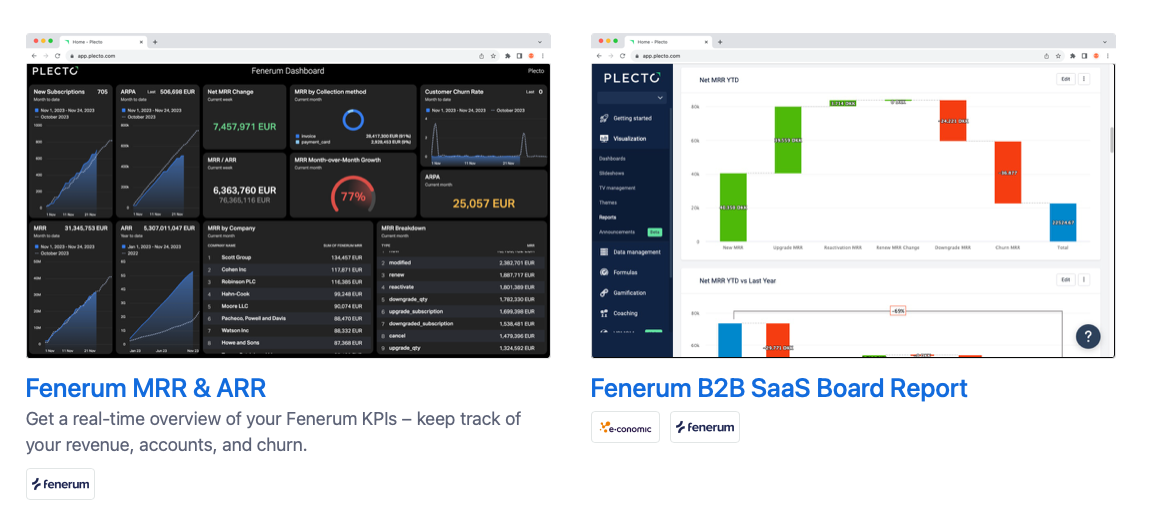Click the 7,457,971 EUR Net MRR Change value
1151x525 pixels.
(x=244, y=126)
